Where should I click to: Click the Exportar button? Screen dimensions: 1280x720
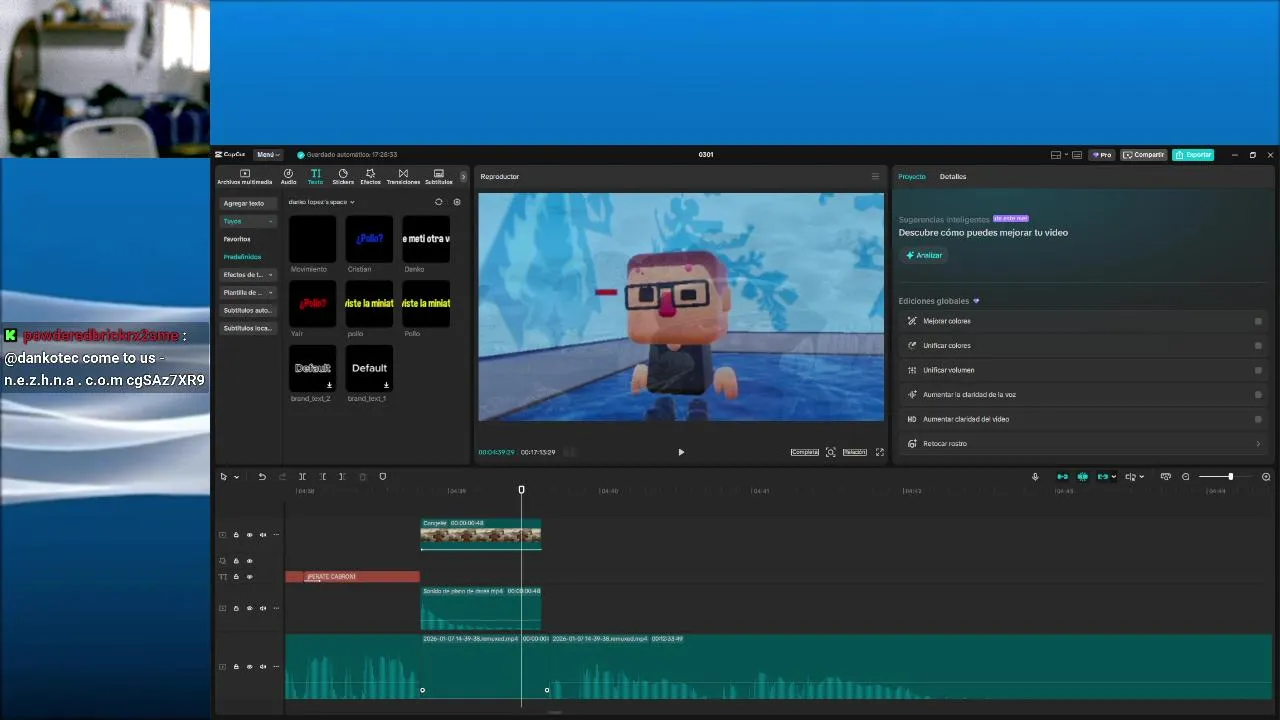click(x=1193, y=155)
